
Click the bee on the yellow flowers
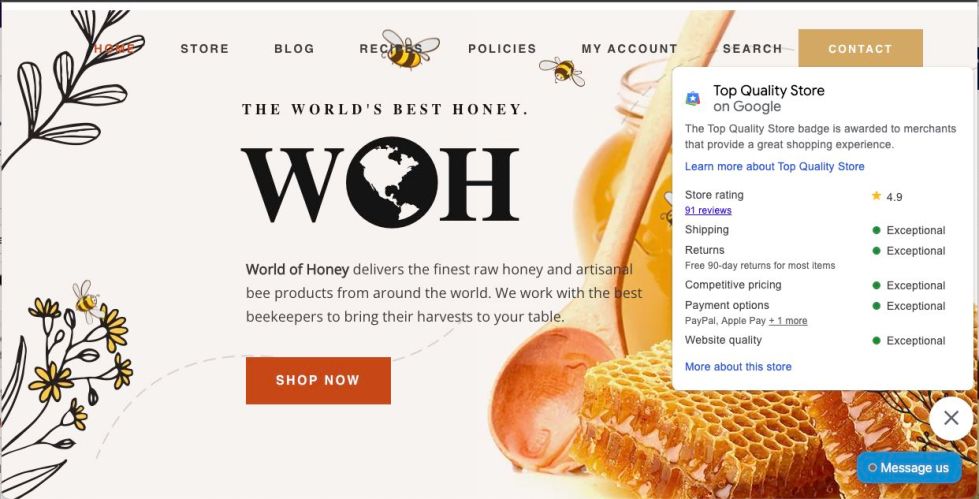pos(85,300)
